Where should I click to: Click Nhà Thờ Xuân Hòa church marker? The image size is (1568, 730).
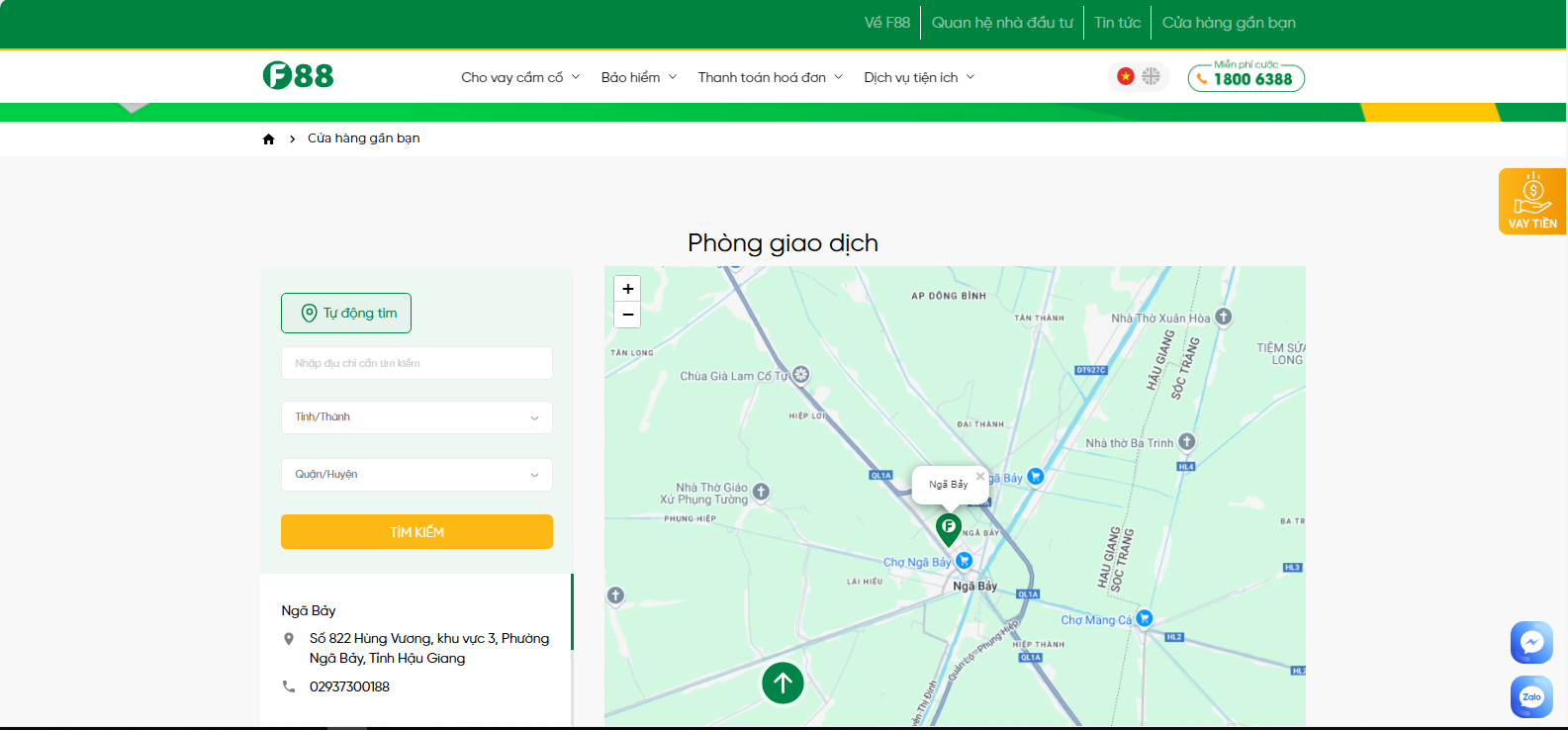1224,317
